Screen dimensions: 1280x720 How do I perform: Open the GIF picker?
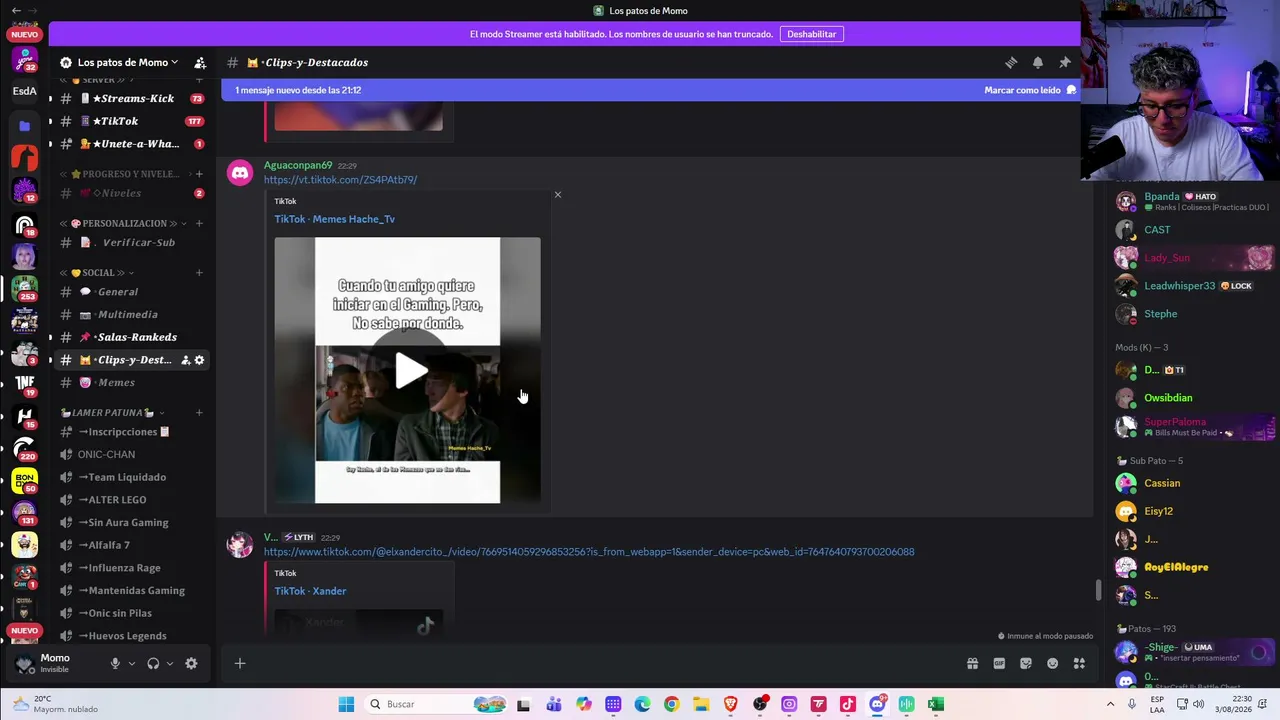tap(999, 663)
